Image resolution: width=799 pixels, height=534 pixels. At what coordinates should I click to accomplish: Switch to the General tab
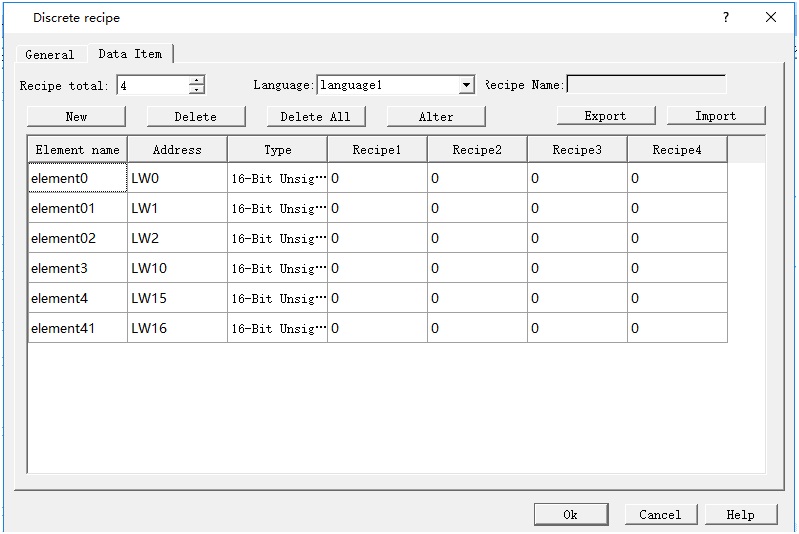click(x=50, y=54)
